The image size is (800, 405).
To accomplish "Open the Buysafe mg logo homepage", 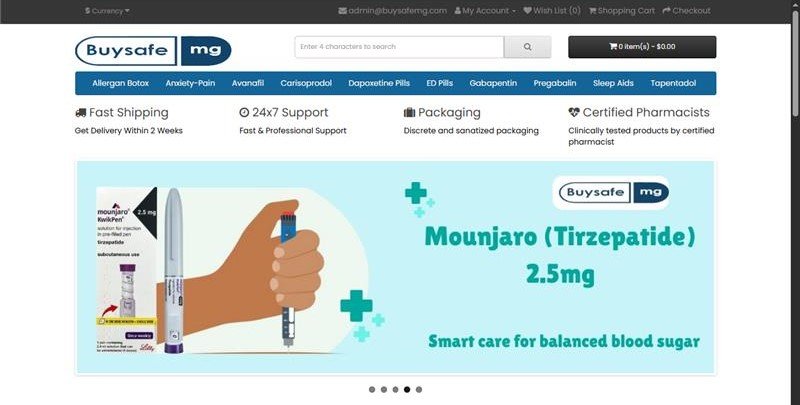I will coord(153,50).
